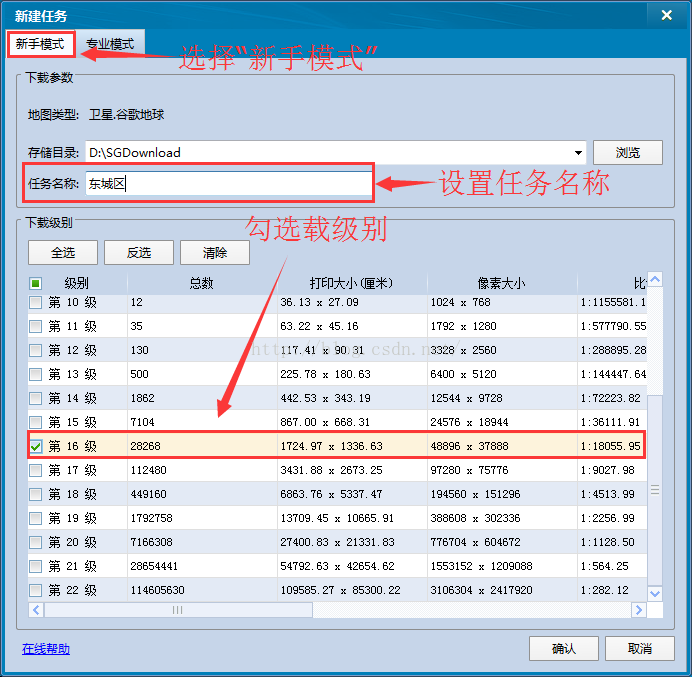
Task: Click the horizontal scrollbar thumb
Action: 178,610
